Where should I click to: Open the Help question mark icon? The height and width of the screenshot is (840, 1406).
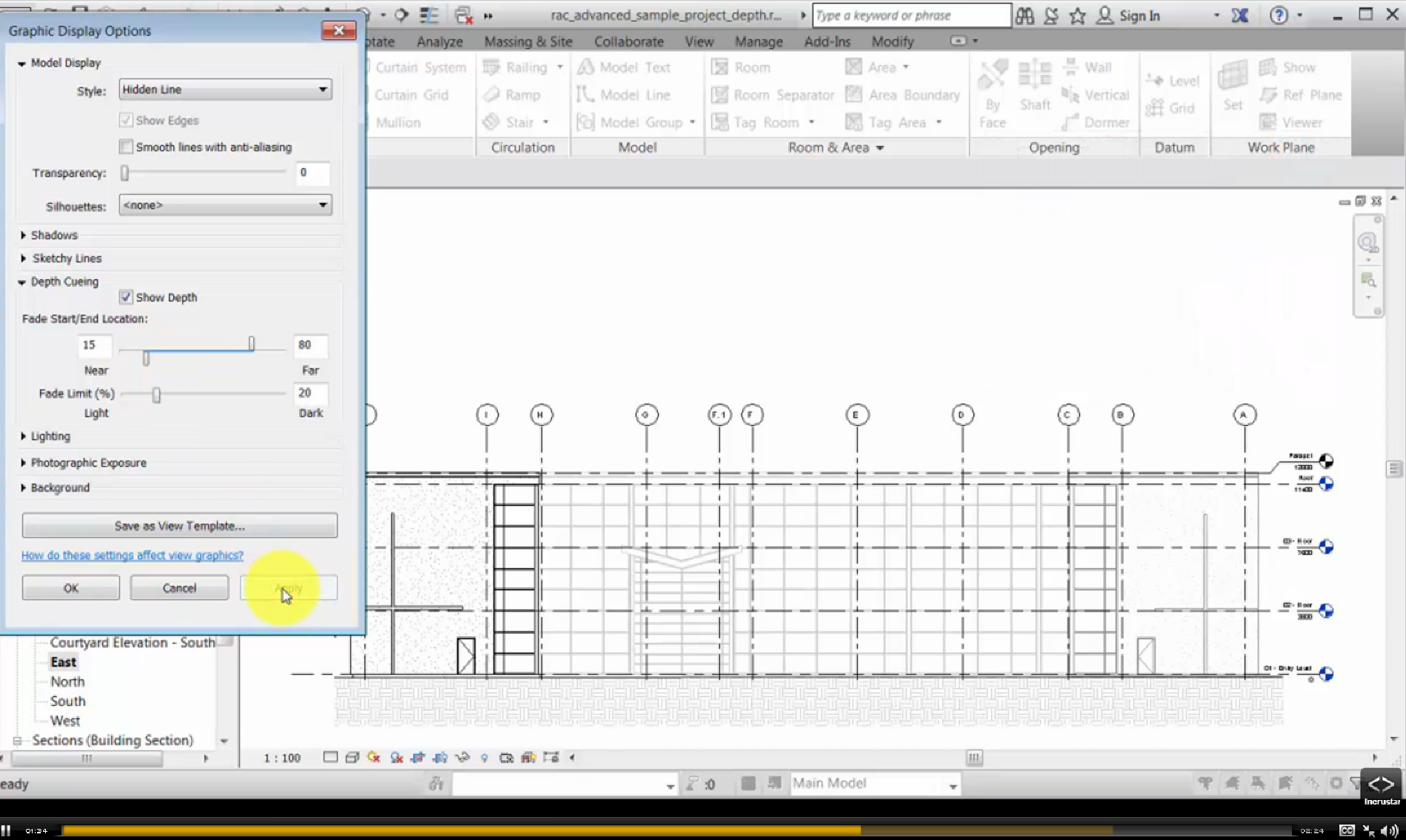pyautogui.click(x=1279, y=16)
